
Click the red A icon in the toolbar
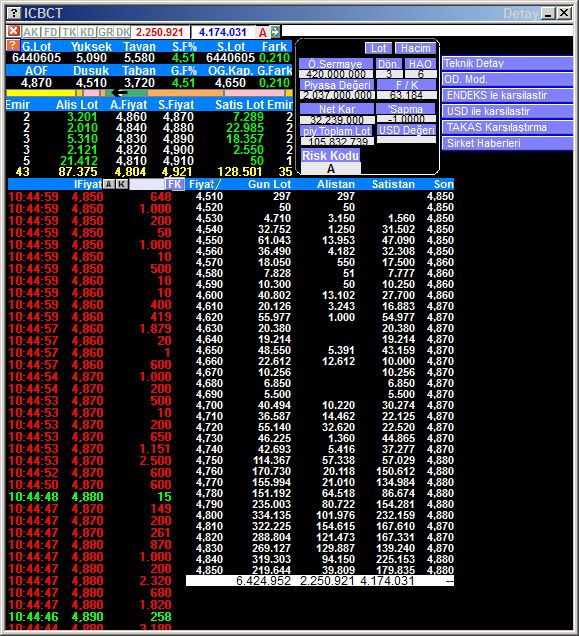pos(263,32)
